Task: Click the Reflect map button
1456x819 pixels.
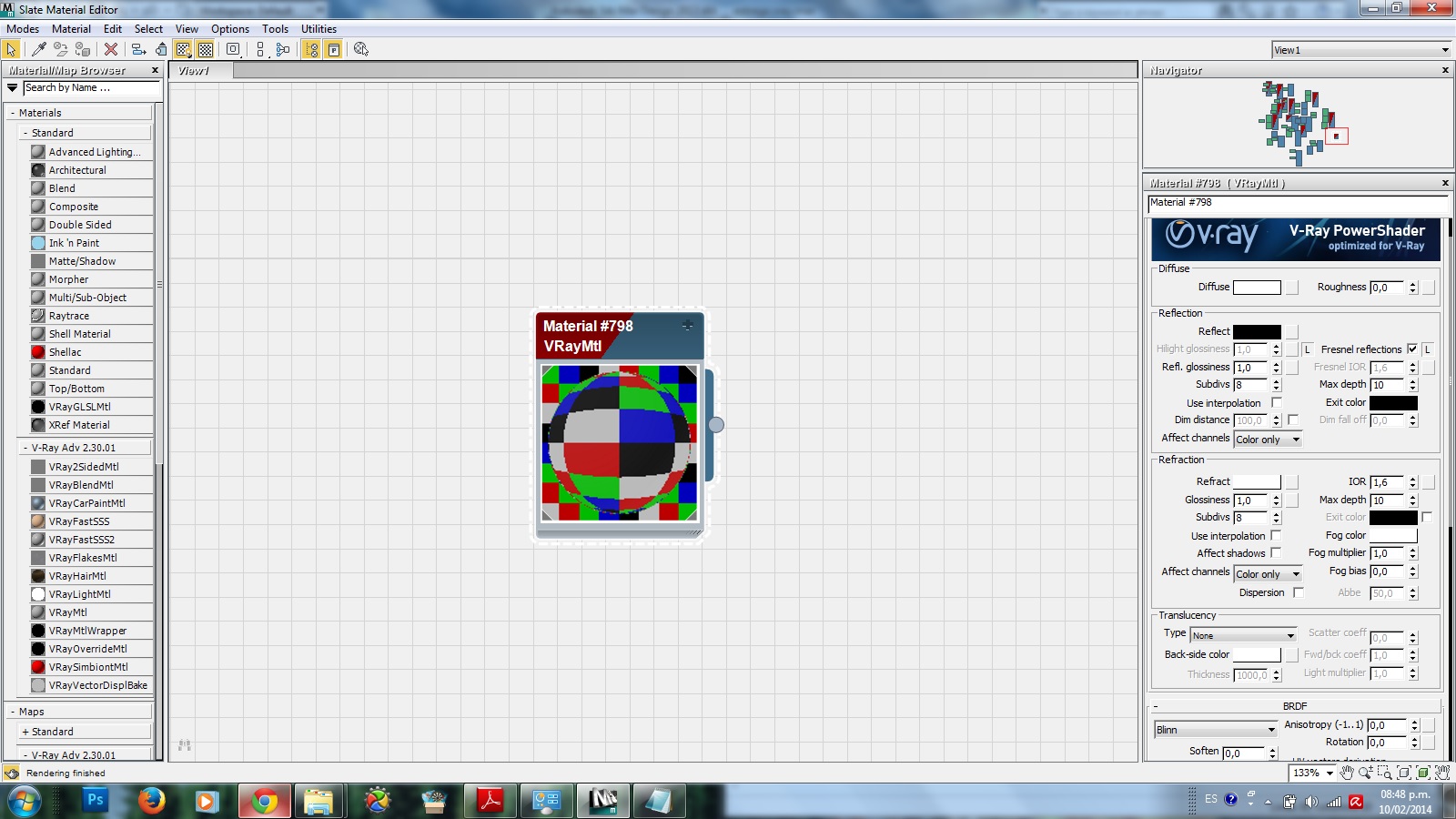Action: [1292, 332]
